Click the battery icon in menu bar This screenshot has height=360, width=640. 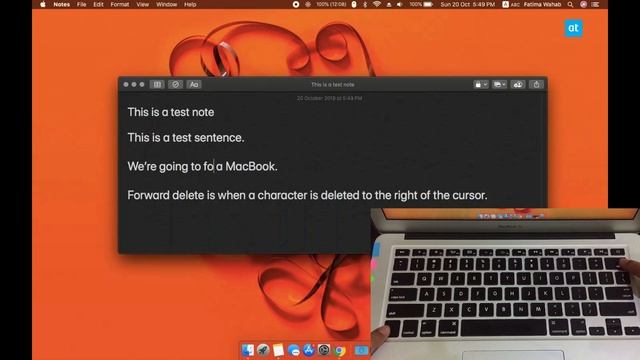point(428,4)
